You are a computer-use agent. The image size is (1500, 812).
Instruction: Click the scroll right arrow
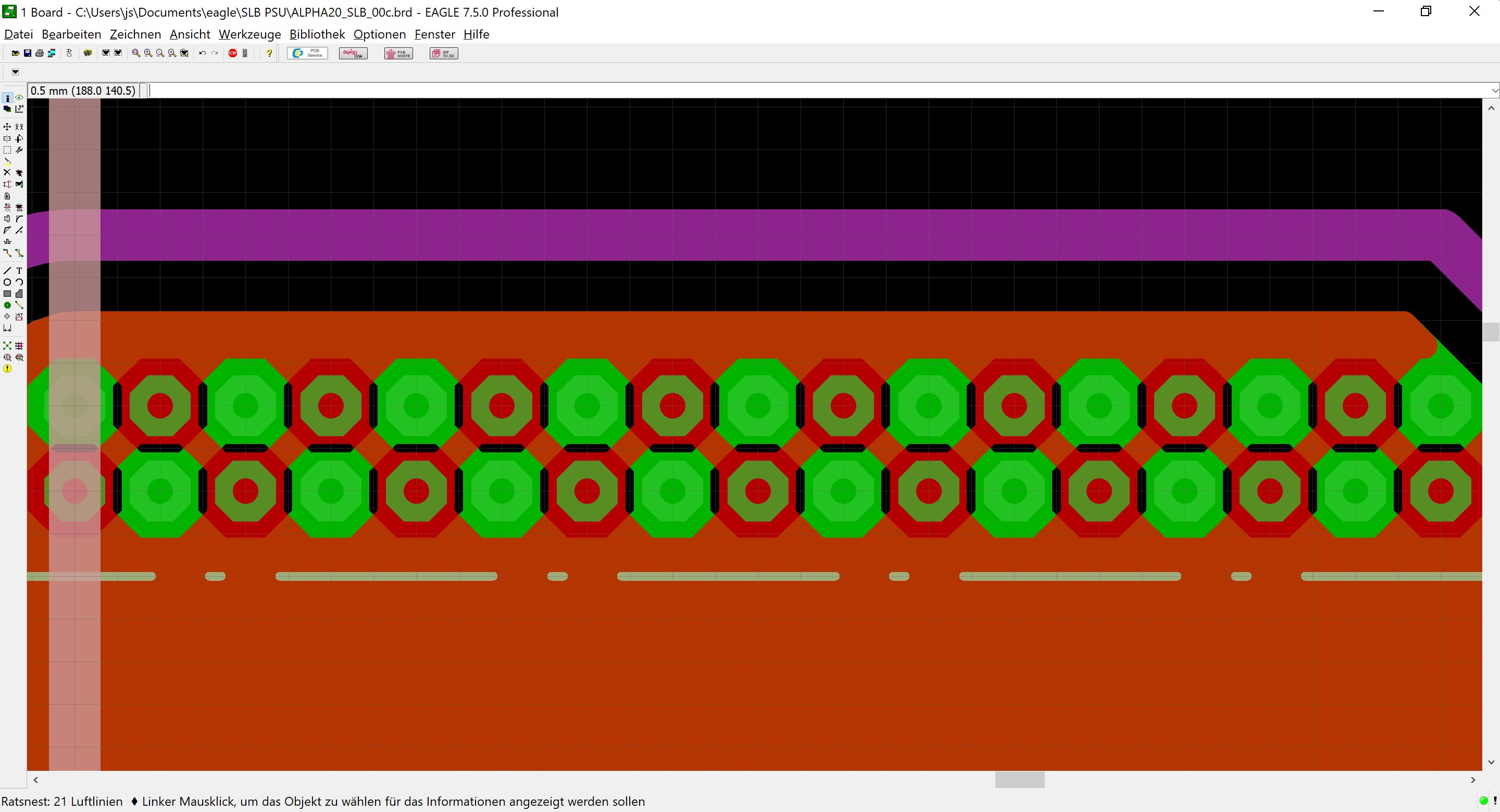(x=1473, y=780)
